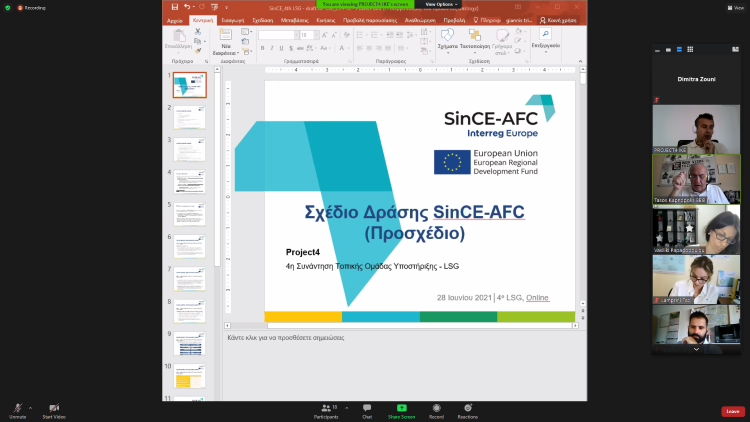This screenshot has height=422, width=750.
Task: Open audio options arrow beside Unmute
Action: click(31, 407)
